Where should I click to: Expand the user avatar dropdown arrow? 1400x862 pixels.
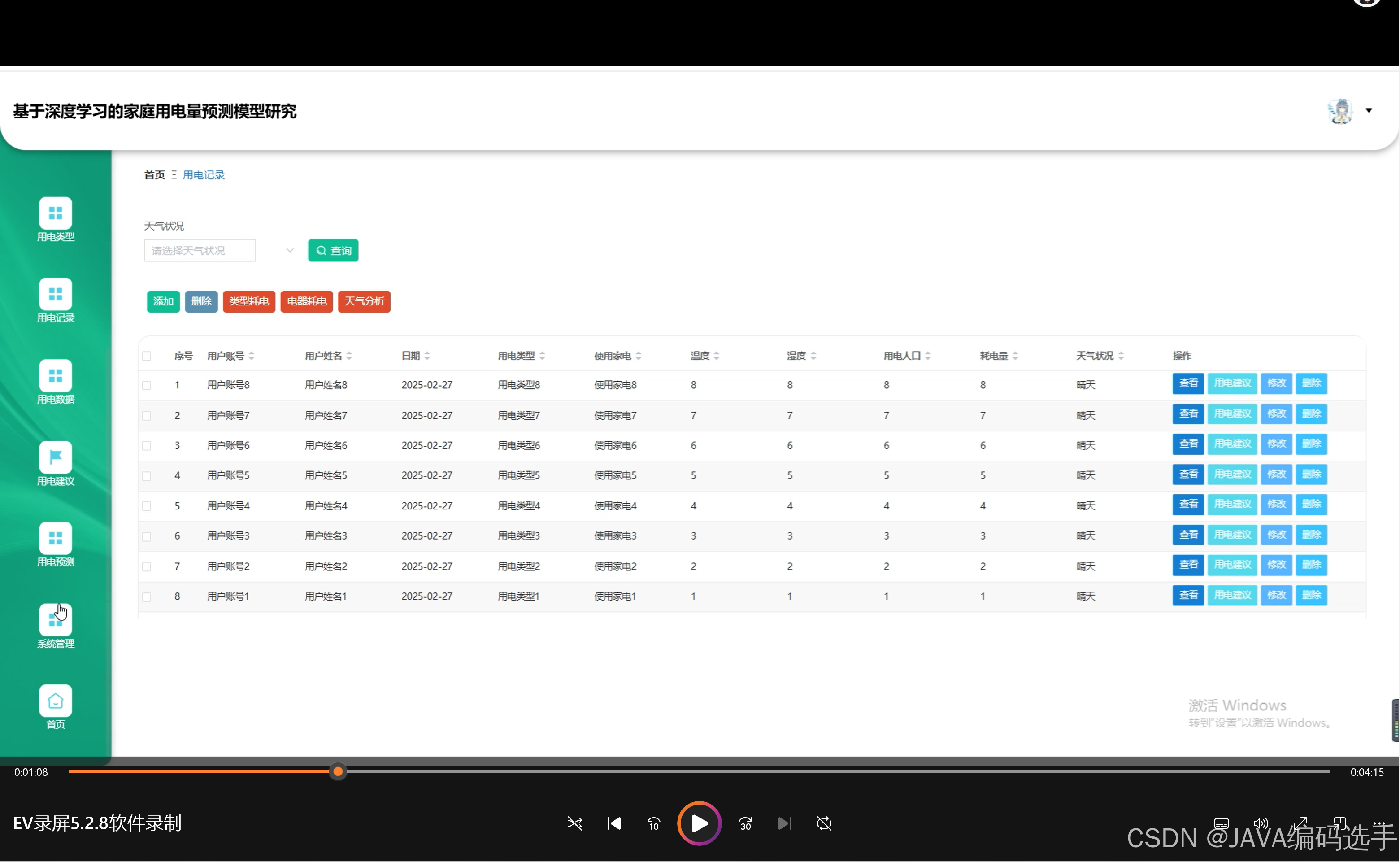[1368, 110]
